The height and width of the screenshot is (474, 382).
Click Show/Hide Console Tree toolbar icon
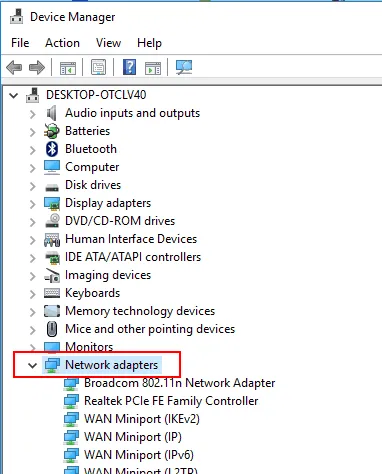click(x=68, y=68)
